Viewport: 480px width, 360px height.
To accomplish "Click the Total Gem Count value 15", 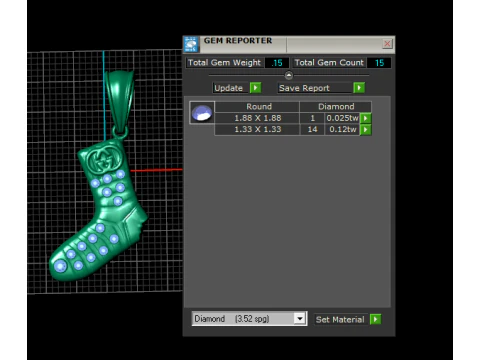I will tap(379, 63).
